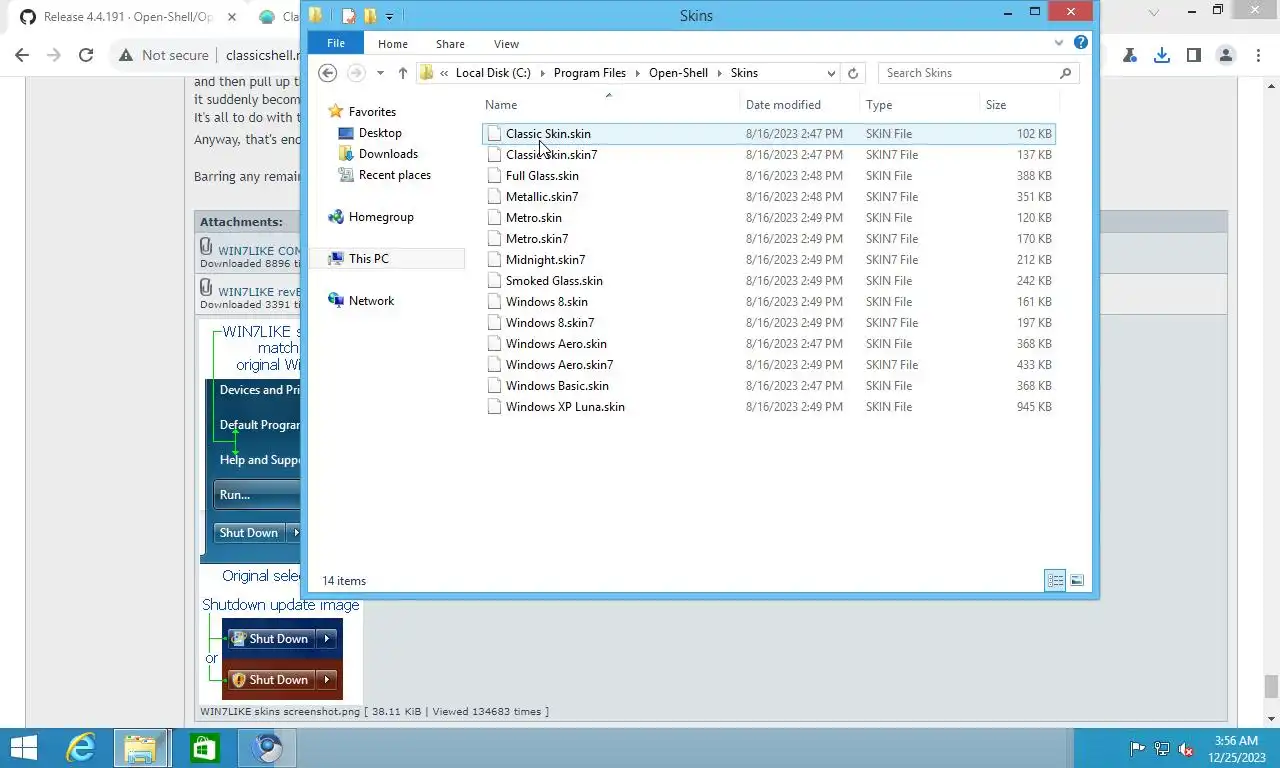1280x768 pixels.
Task: Select the Windows Basic.skin file
Action: tap(768, 386)
